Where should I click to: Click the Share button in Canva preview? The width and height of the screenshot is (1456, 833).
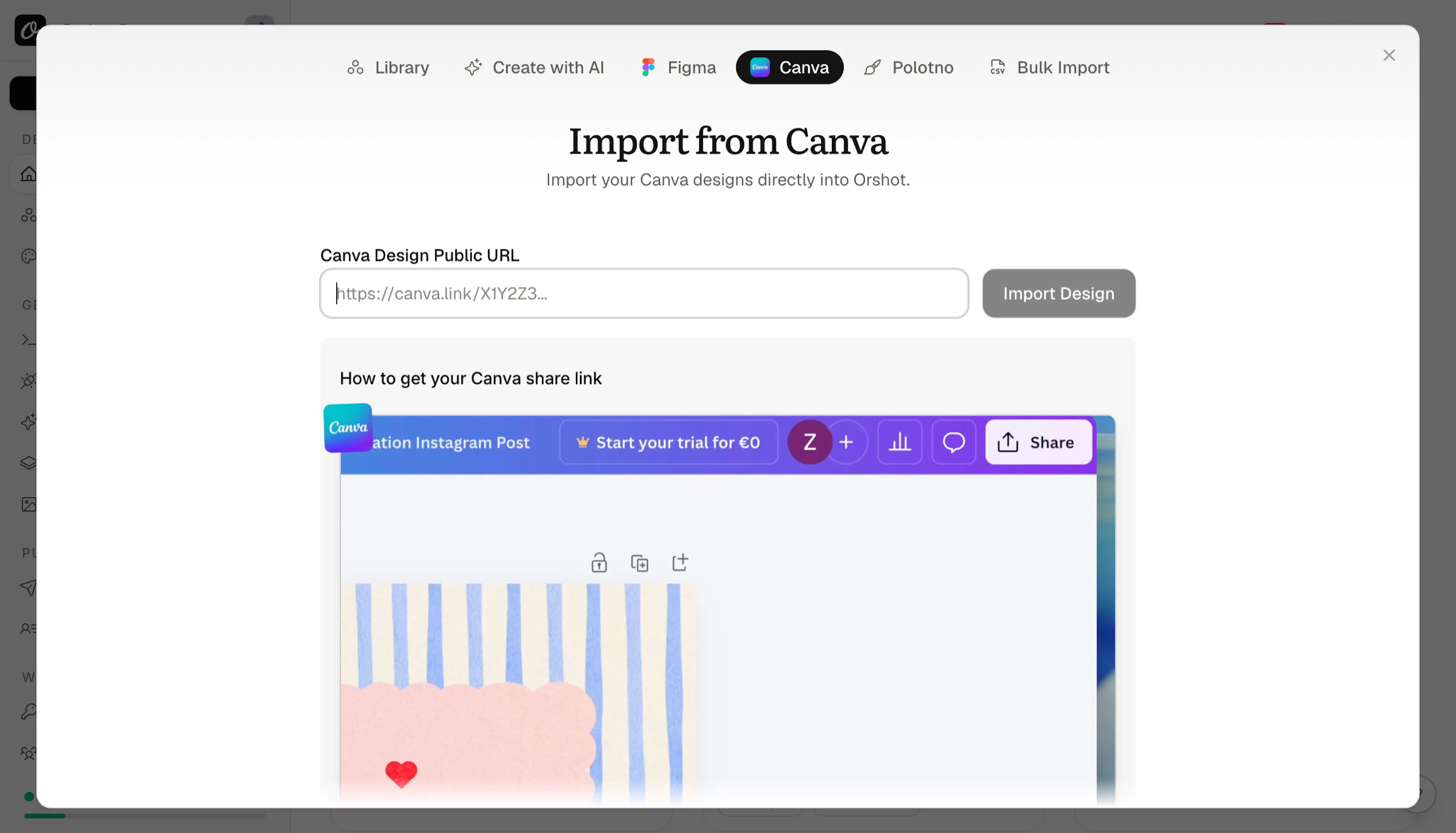pos(1038,442)
